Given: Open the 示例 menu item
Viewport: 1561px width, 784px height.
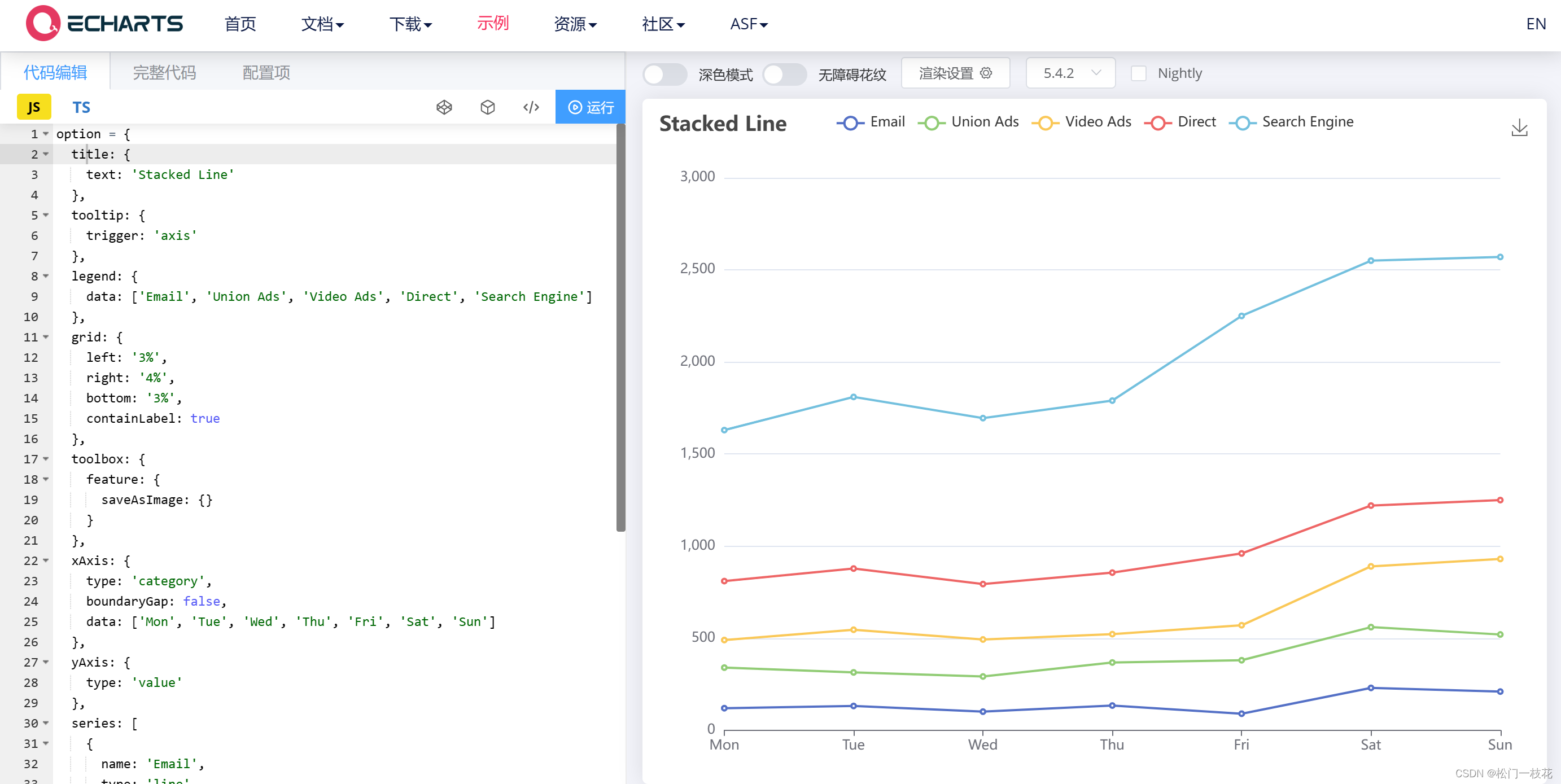Looking at the screenshot, I should [493, 24].
